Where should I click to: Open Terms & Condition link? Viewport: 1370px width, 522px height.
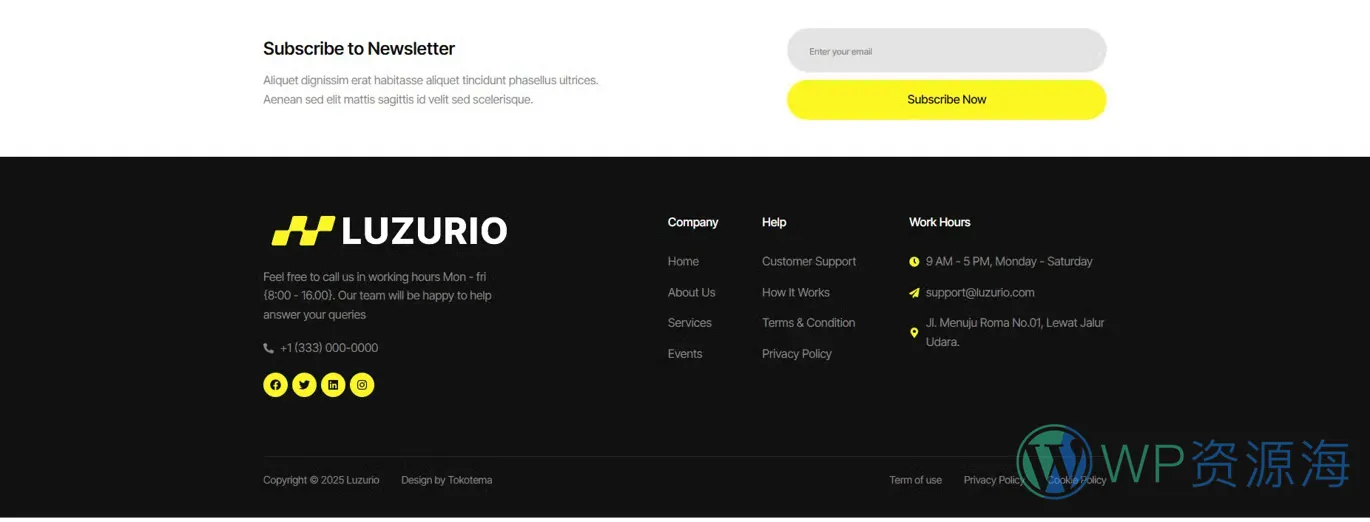[x=808, y=323]
